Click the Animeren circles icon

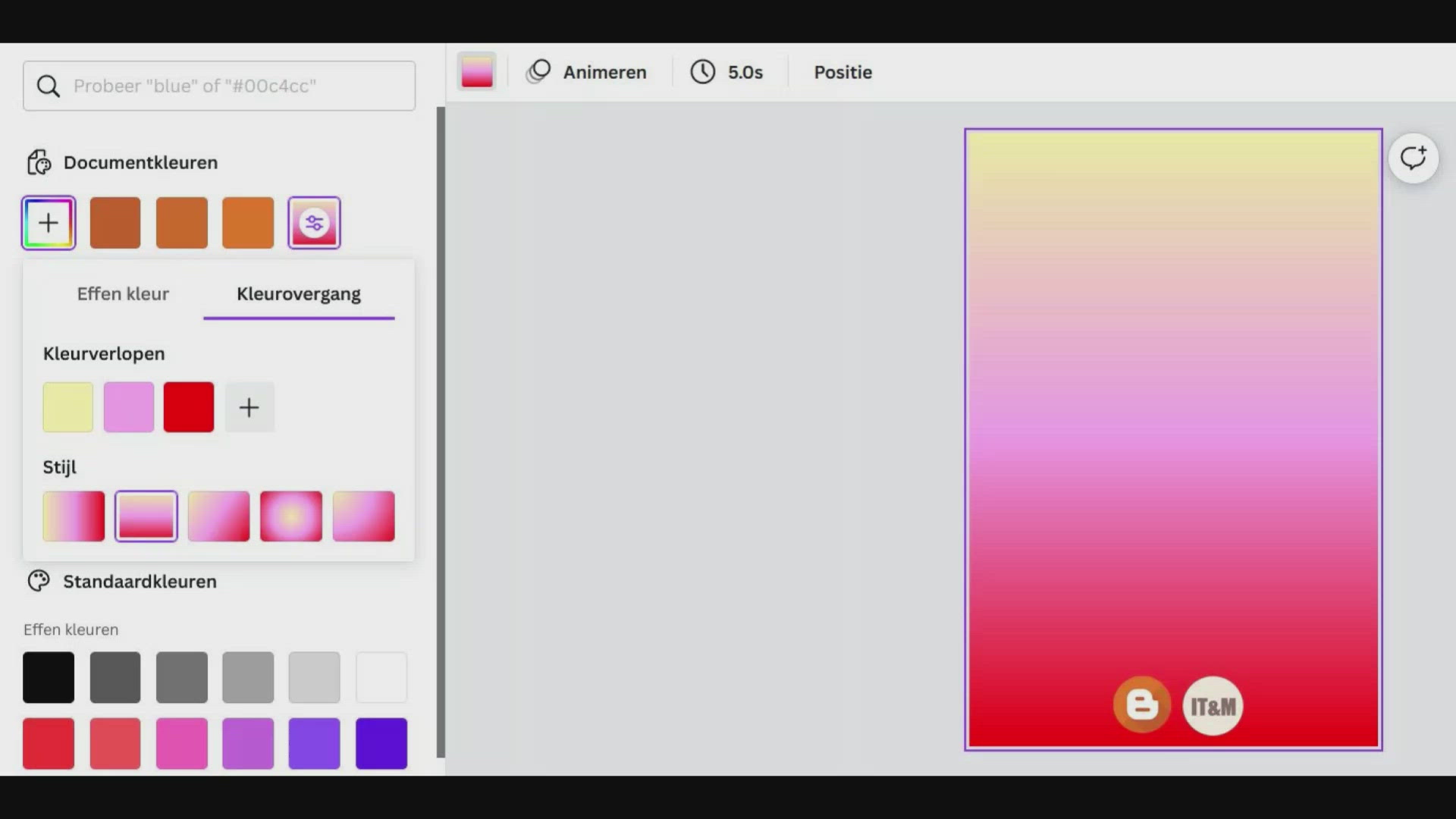point(538,72)
